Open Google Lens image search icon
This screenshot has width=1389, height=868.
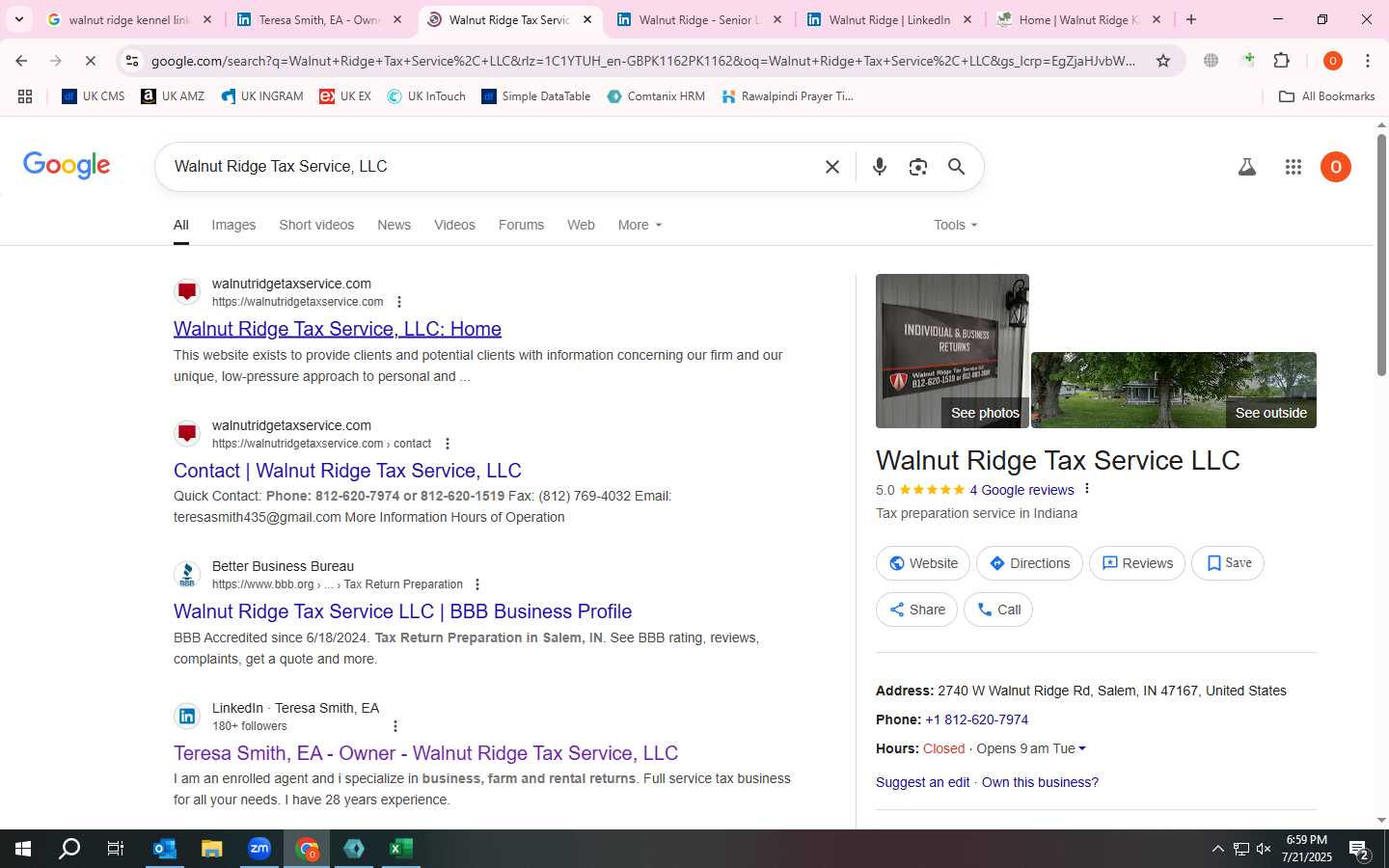[918, 167]
